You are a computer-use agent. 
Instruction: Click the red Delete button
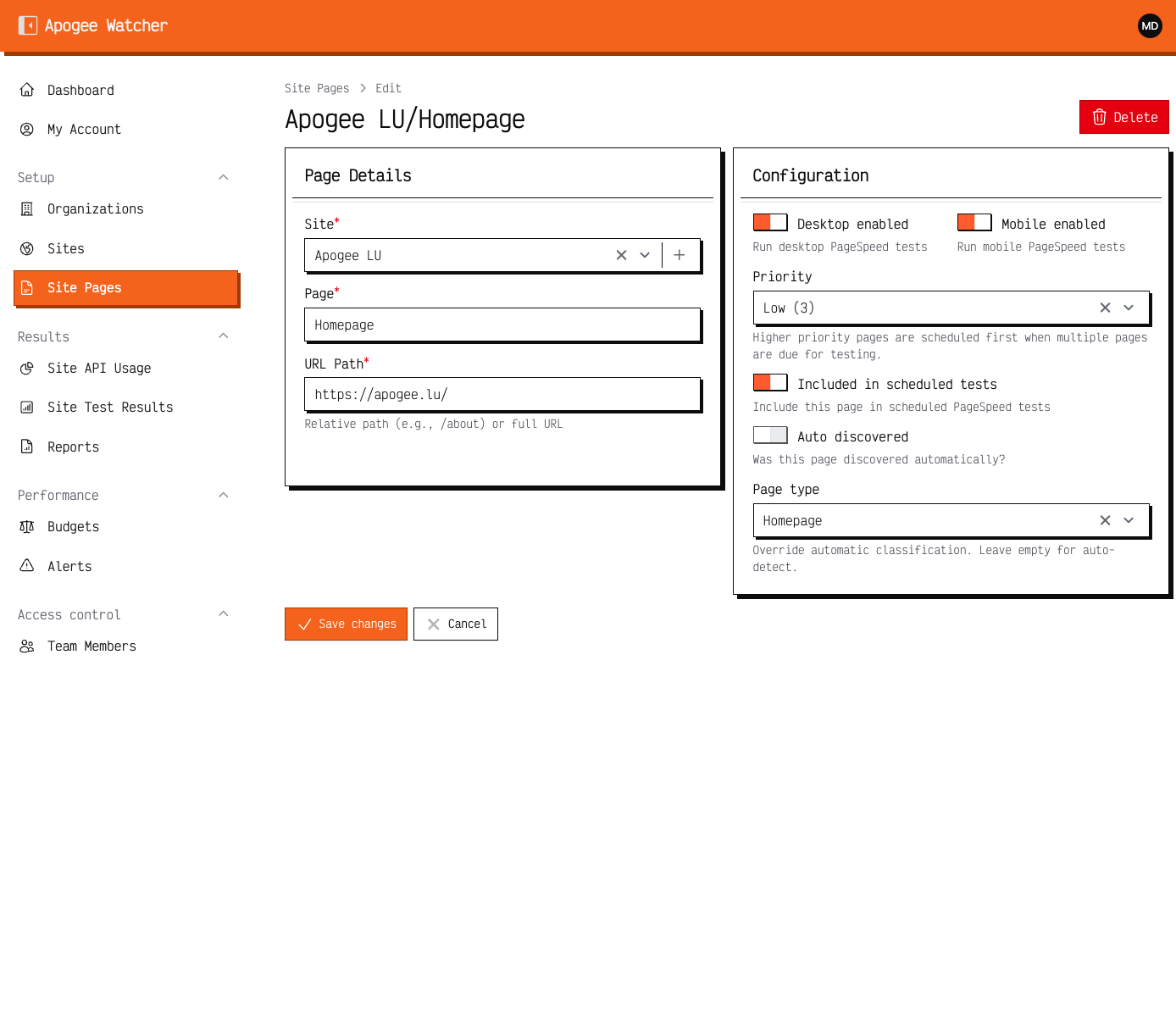pos(1124,117)
